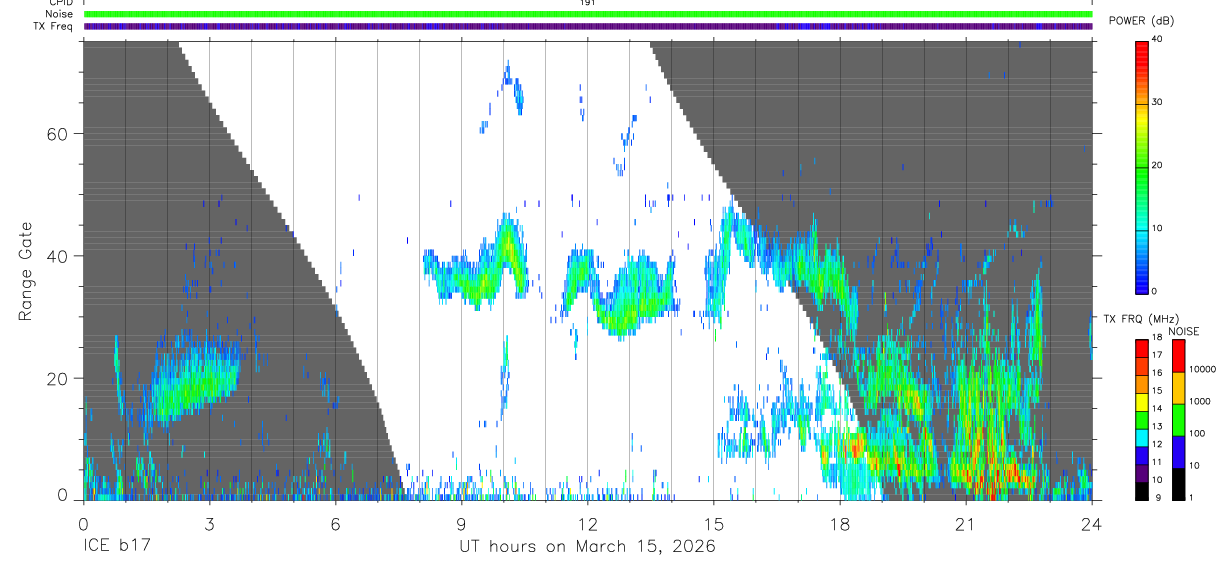1228x567 pixels.
Task: Click the green Noise strip above the plot
Action: [x=588, y=14]
